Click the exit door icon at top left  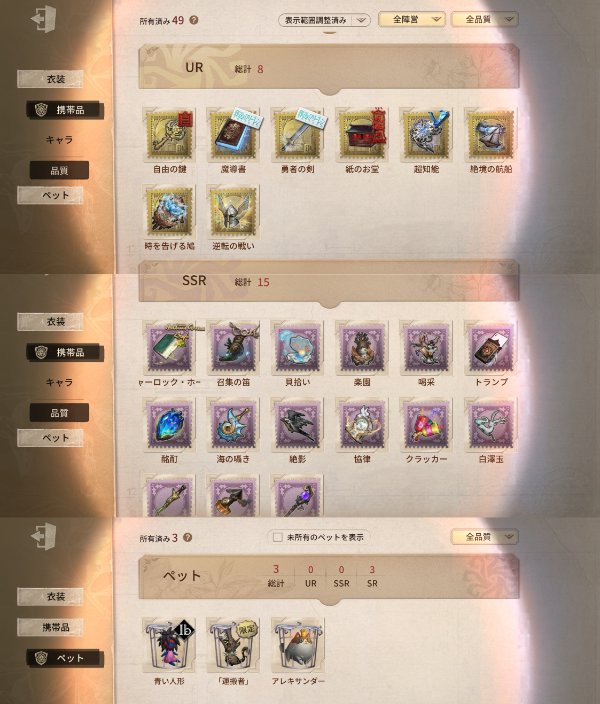pos(44,19)
